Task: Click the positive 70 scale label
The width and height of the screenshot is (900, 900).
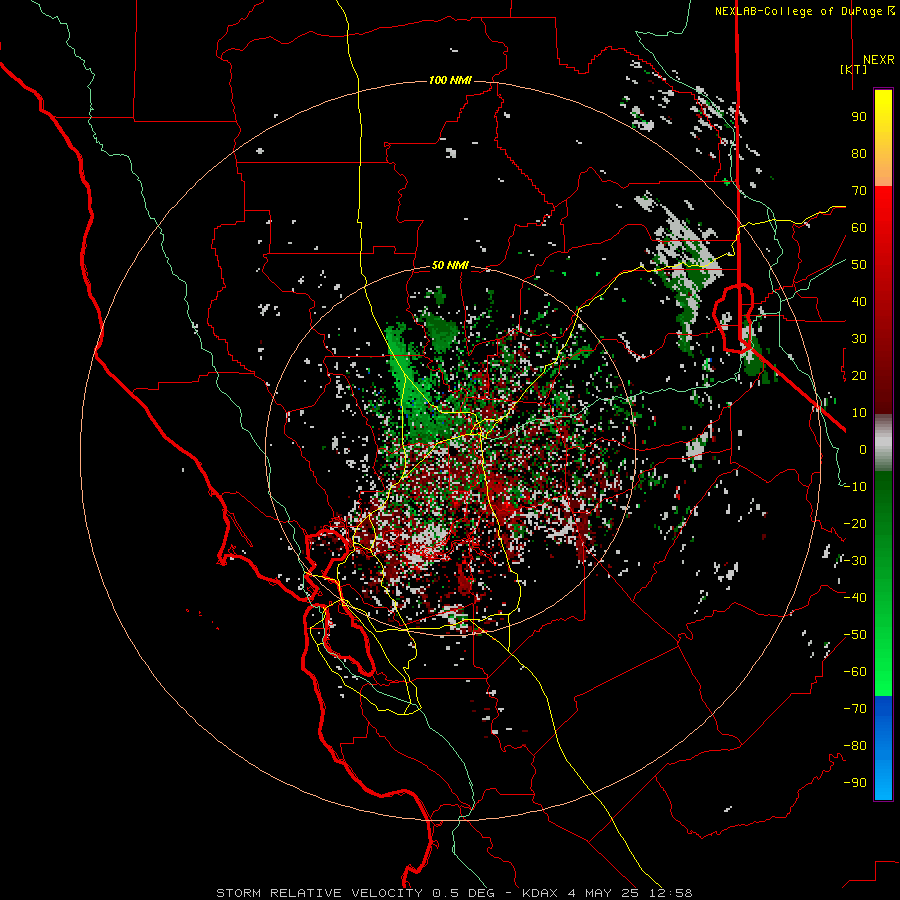Action: click(x=859, y=191)
